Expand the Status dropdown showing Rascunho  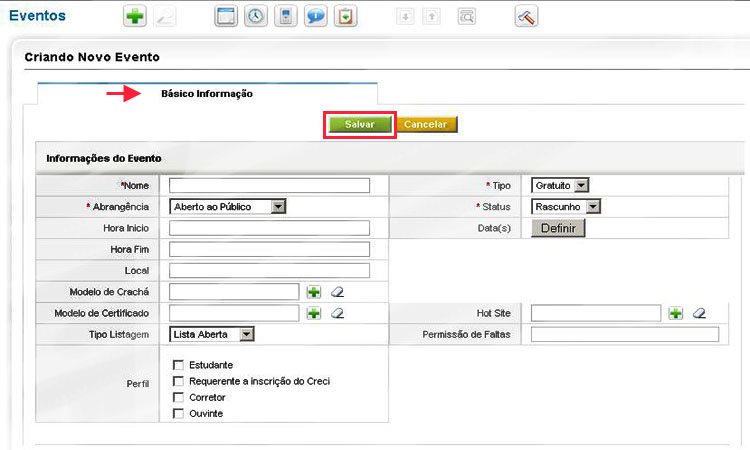pyautogui.click(x=565, y=206)
